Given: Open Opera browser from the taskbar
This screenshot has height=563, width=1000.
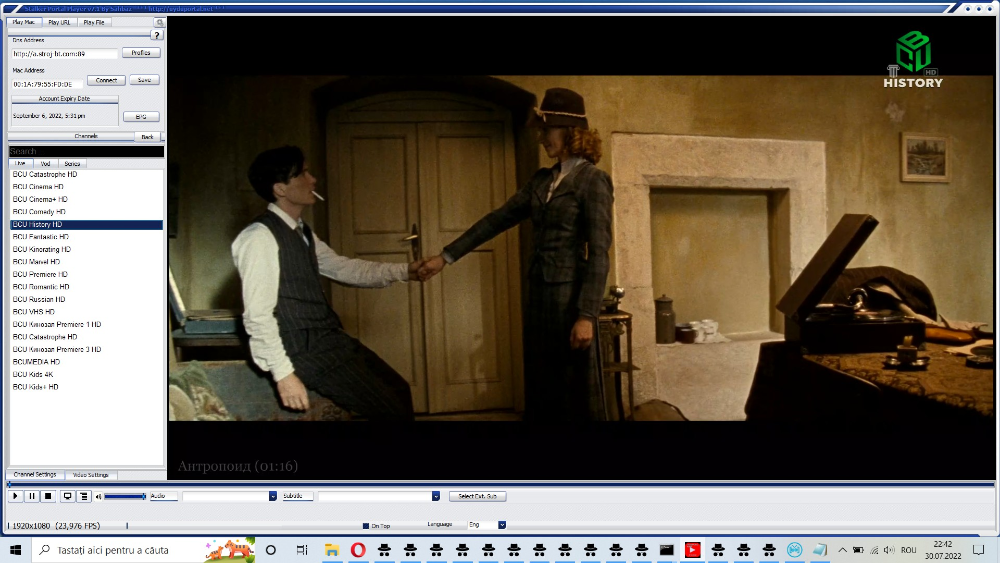Looking at the screenshot, I should 358,550.
